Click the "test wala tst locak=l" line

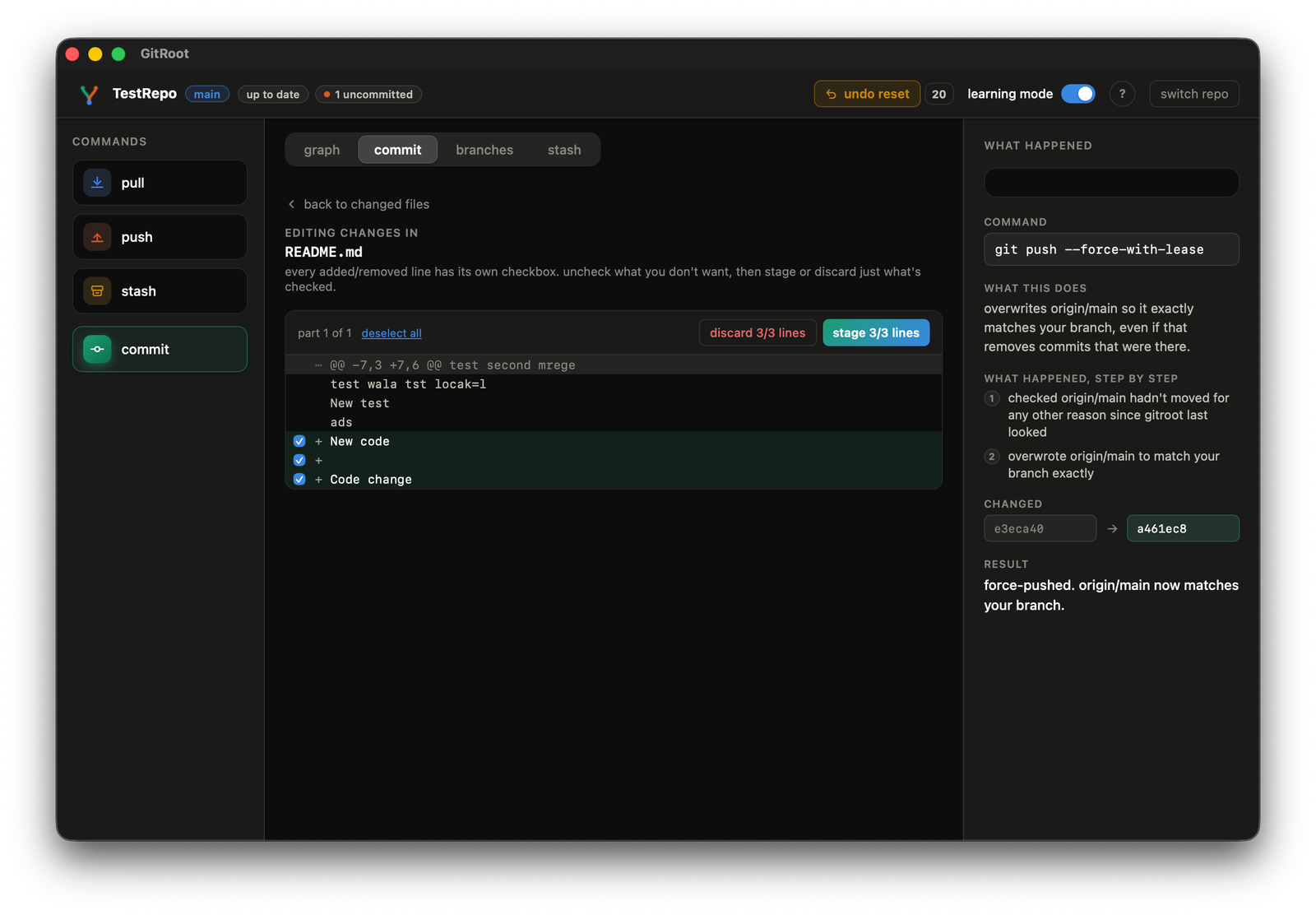tap(614, 384)
